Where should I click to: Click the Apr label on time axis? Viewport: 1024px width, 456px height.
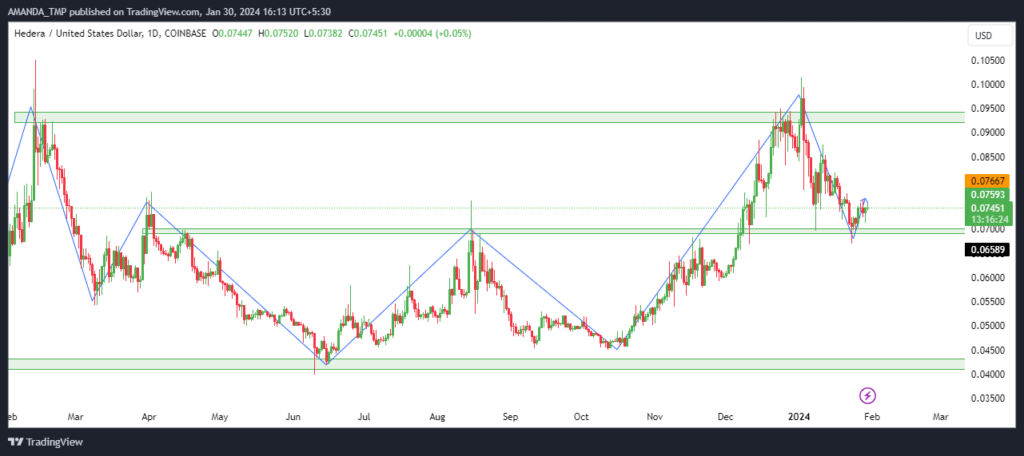149,417
